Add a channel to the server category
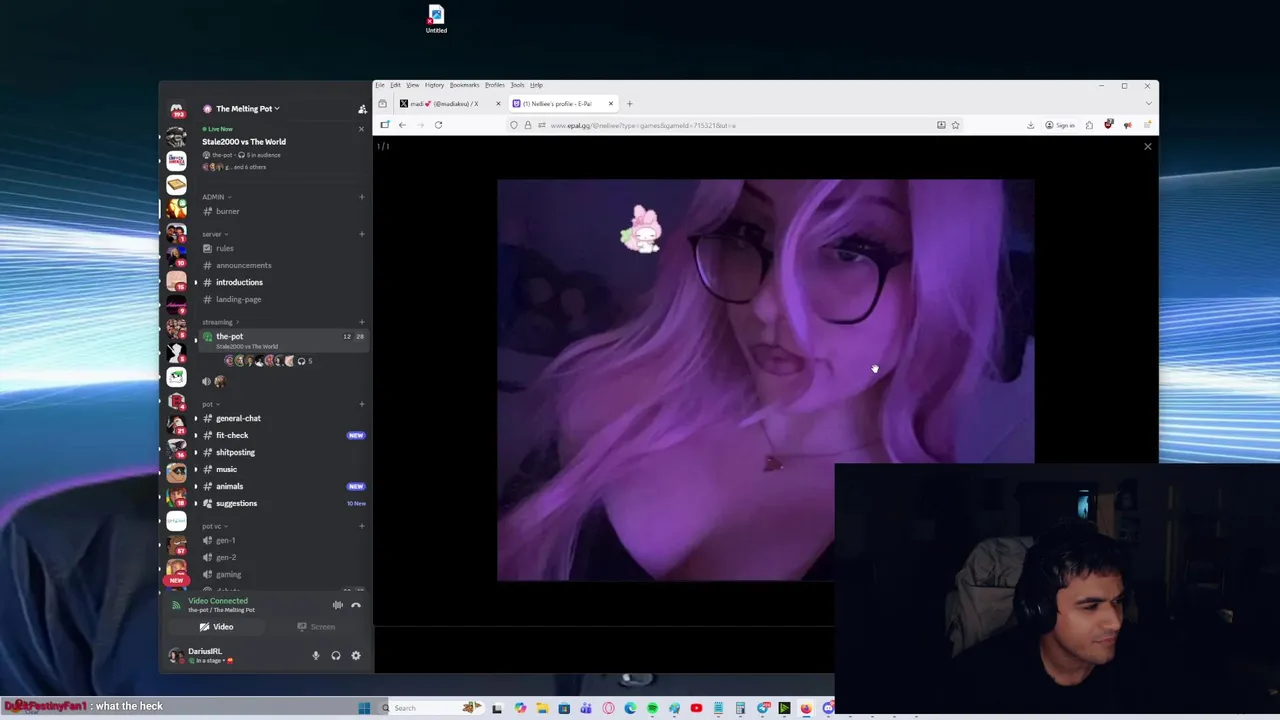 click(361, 234)
